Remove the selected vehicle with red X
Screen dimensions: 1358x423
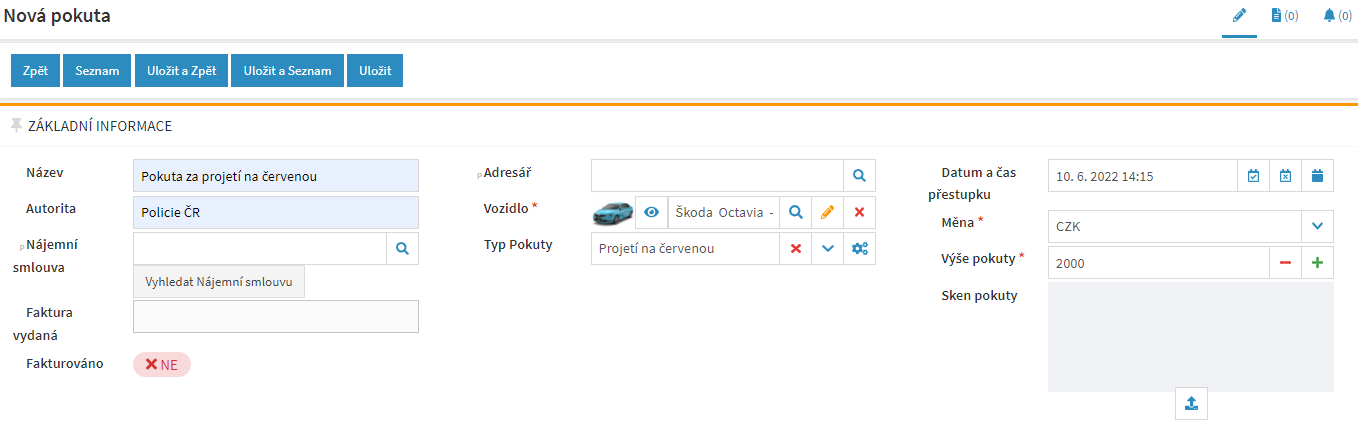(859, 212)
